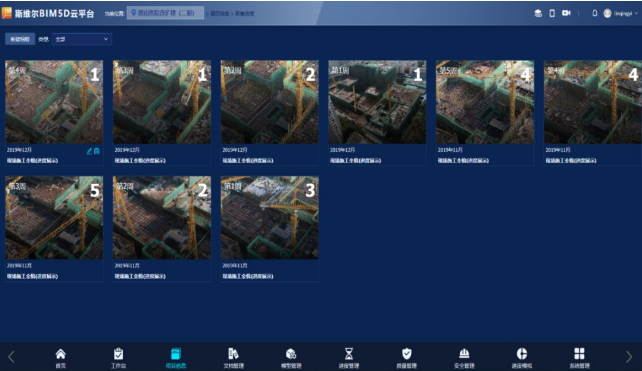Click 2019年12月 date under December 第2周 album

235,150
